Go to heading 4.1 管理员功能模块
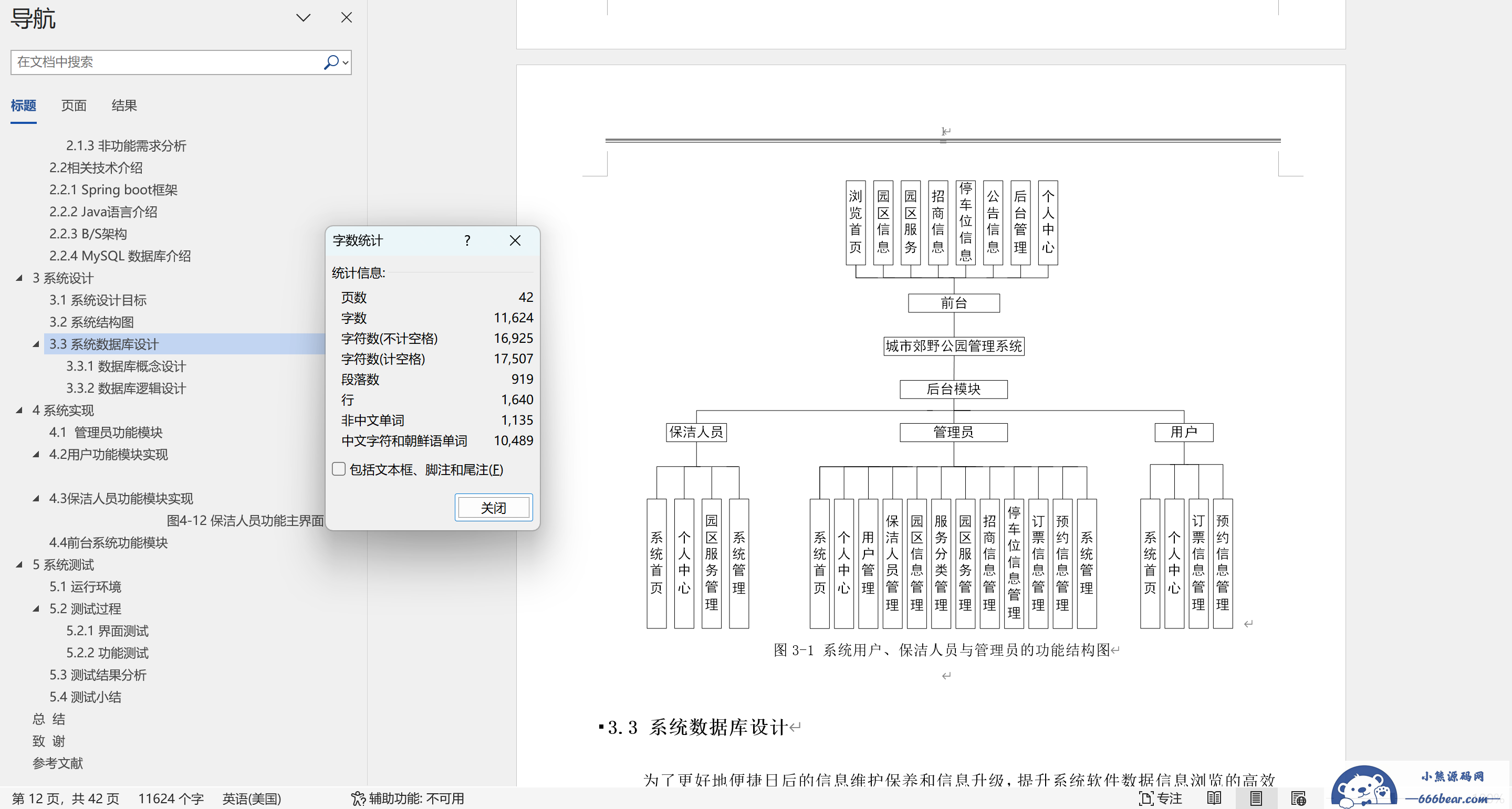This screenshot has width=1512, height=809. pos(106,433)
